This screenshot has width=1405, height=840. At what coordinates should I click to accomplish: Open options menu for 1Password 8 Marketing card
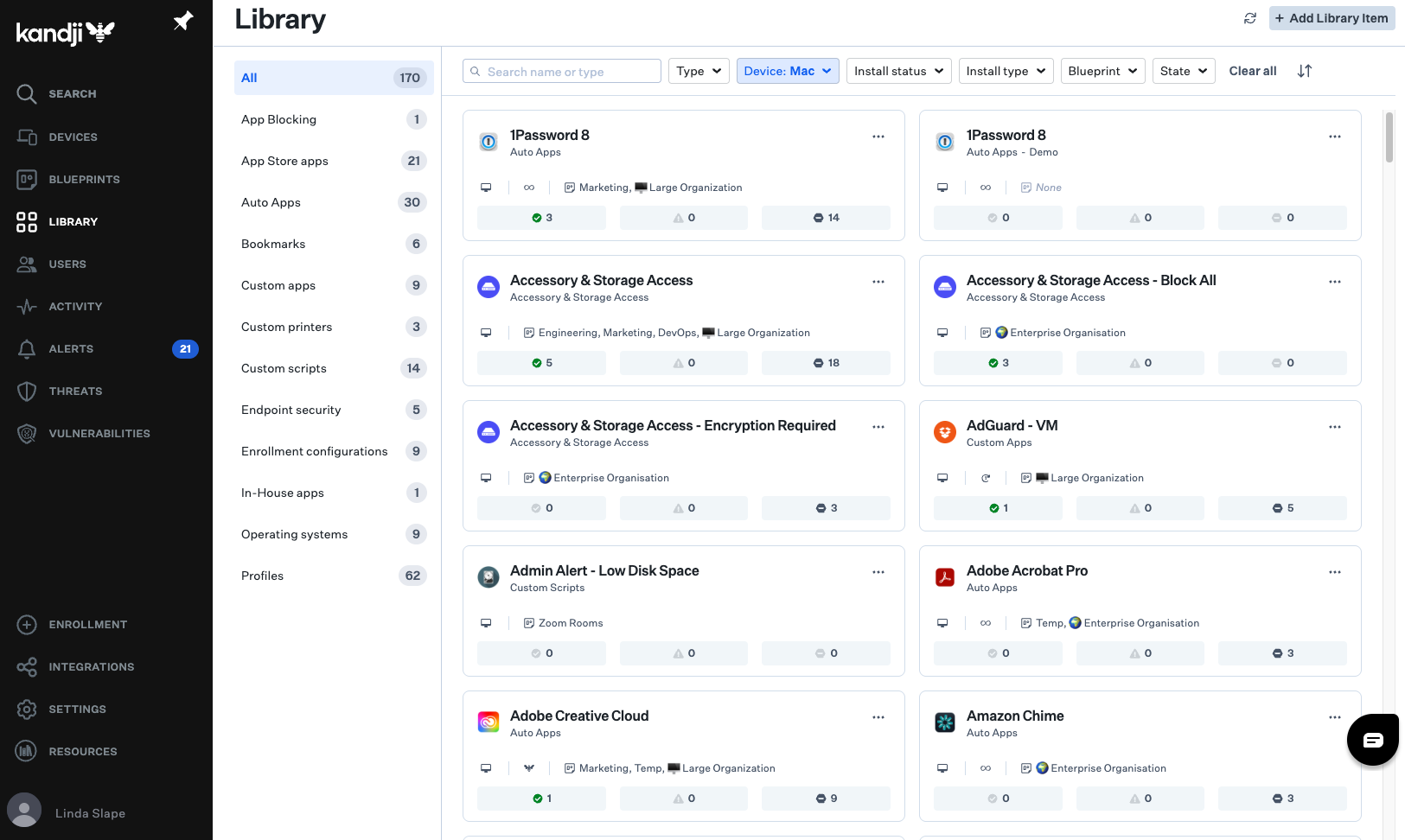pyautogui.click(x=878, y=137)
